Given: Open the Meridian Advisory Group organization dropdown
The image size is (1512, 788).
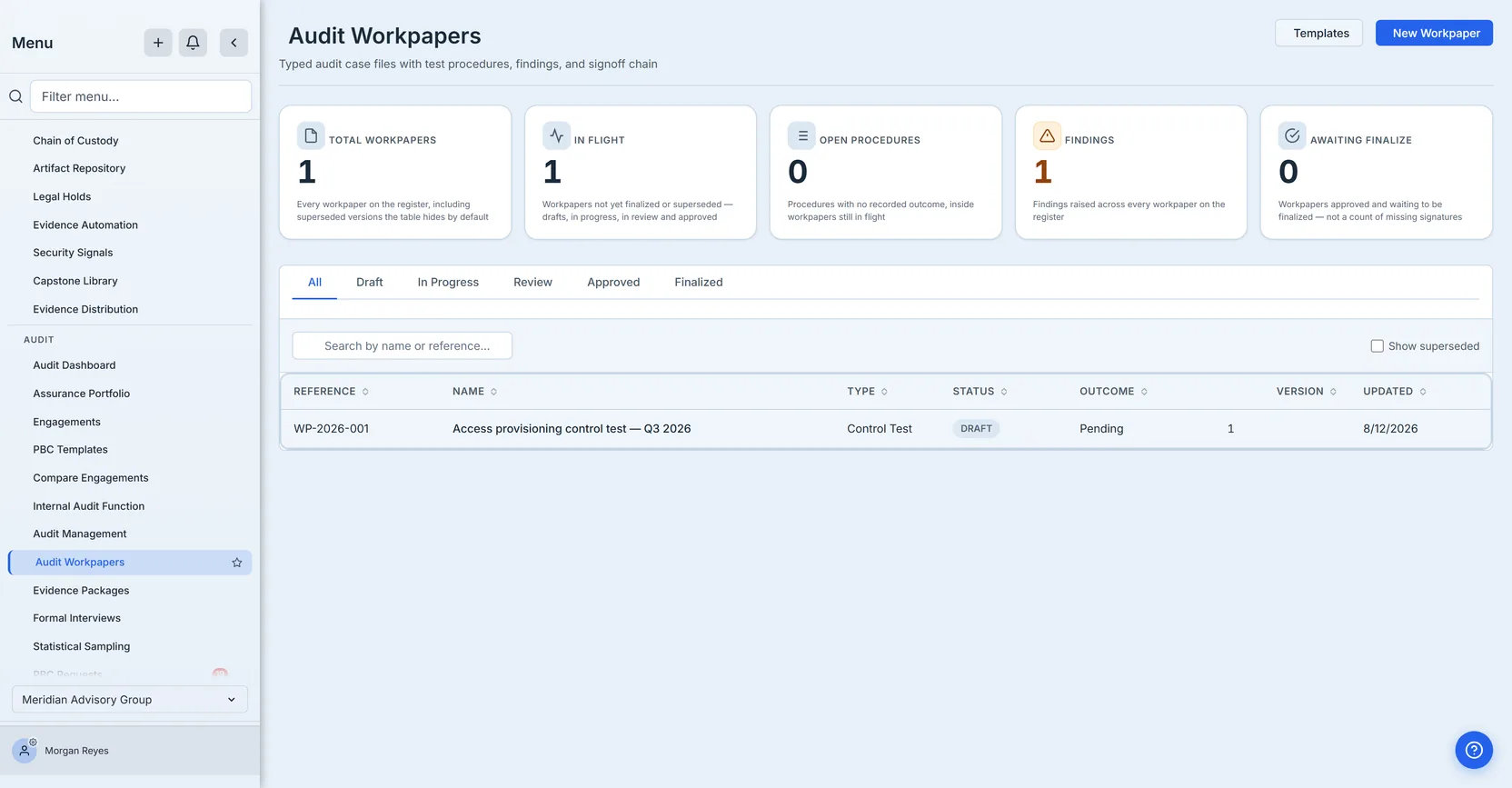Looking at the screenshot, I should coord(130,700).
